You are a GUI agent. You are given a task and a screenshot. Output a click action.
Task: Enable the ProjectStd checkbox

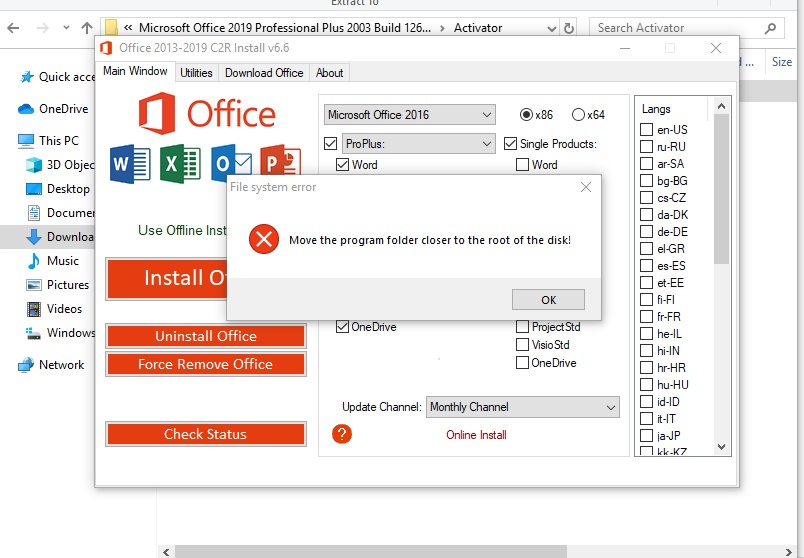point(522,327)
